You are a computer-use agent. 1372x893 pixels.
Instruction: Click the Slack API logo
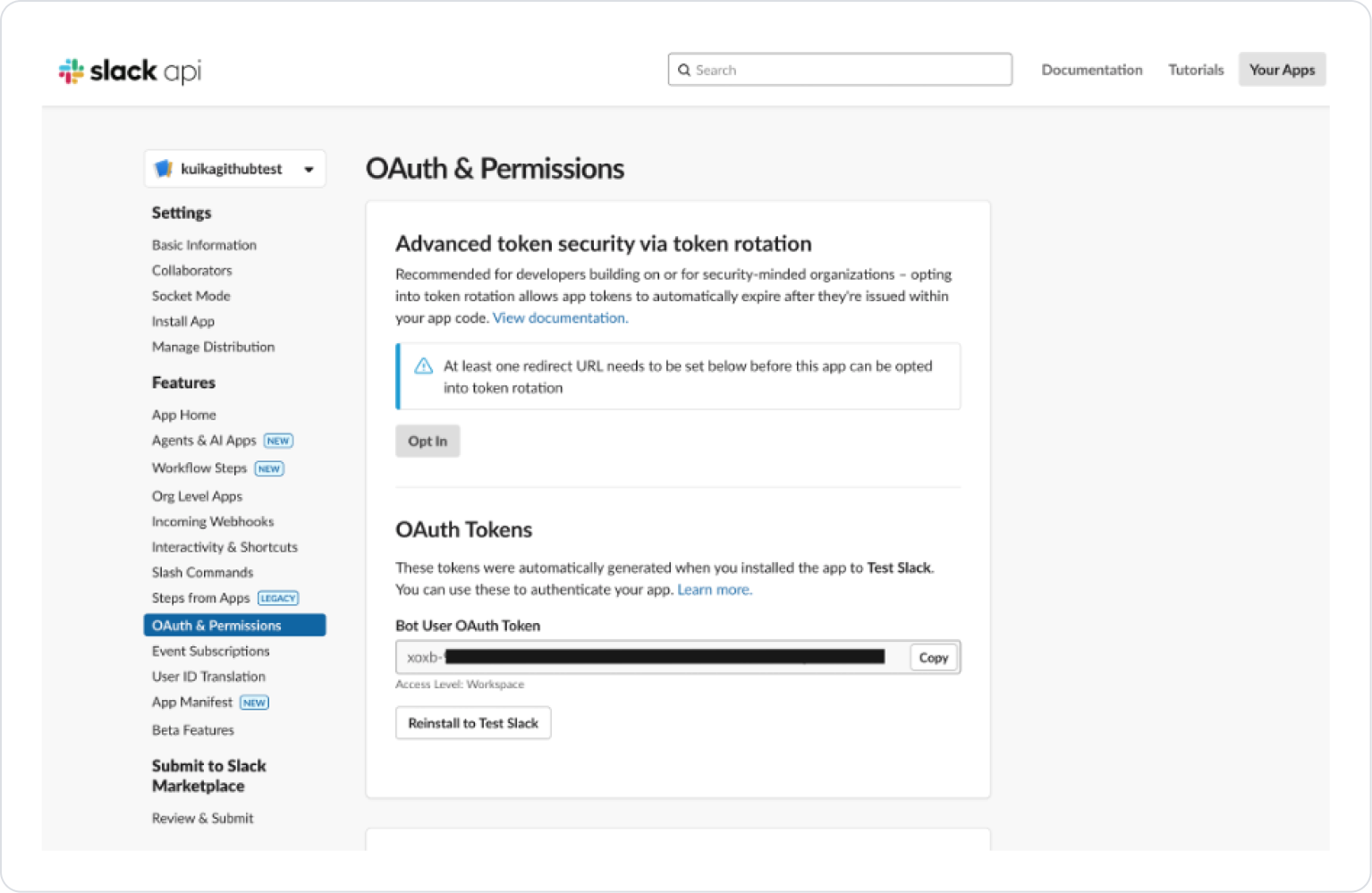click(130, 71)
